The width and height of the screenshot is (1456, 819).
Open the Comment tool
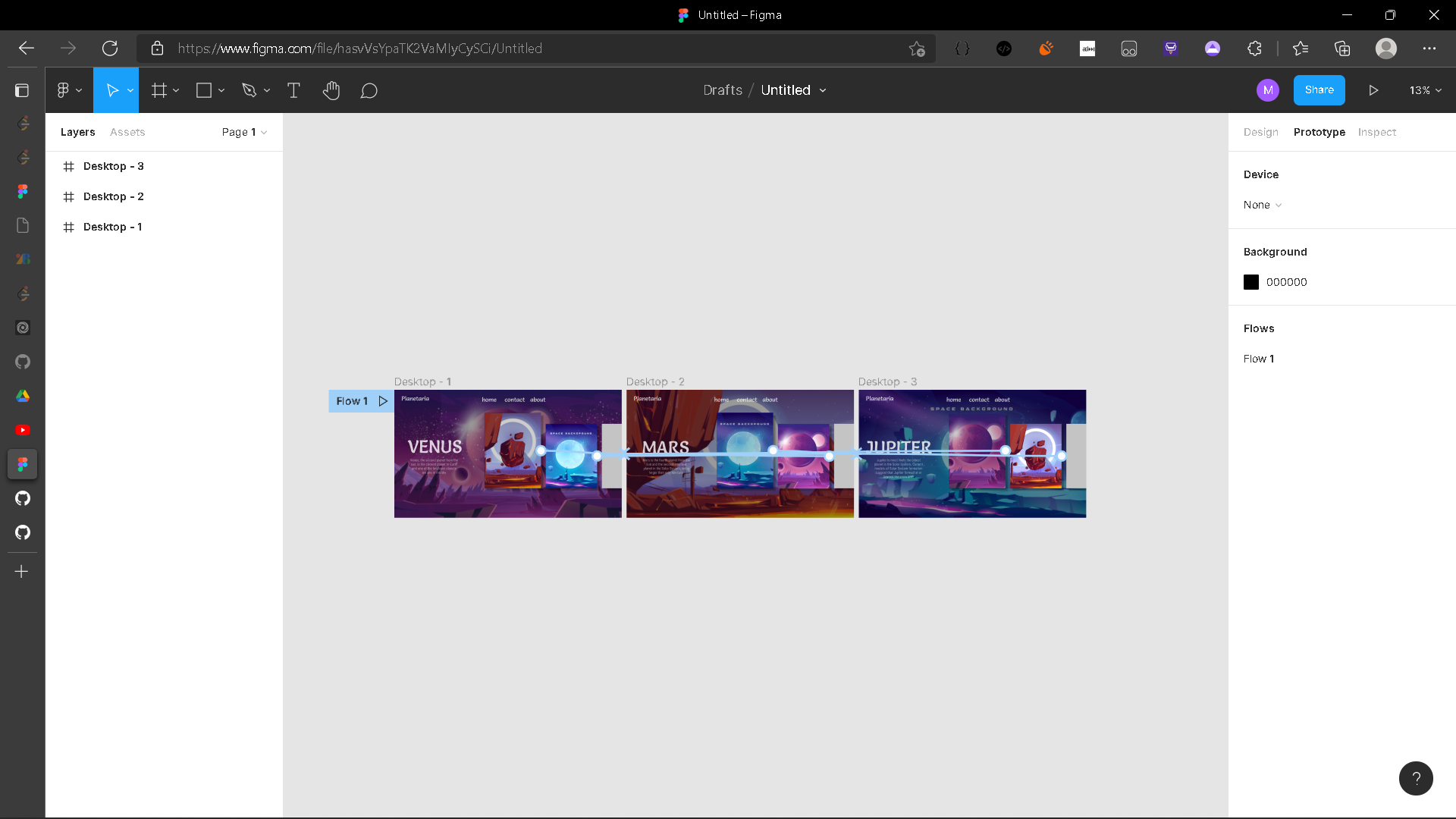pos(369,89)
